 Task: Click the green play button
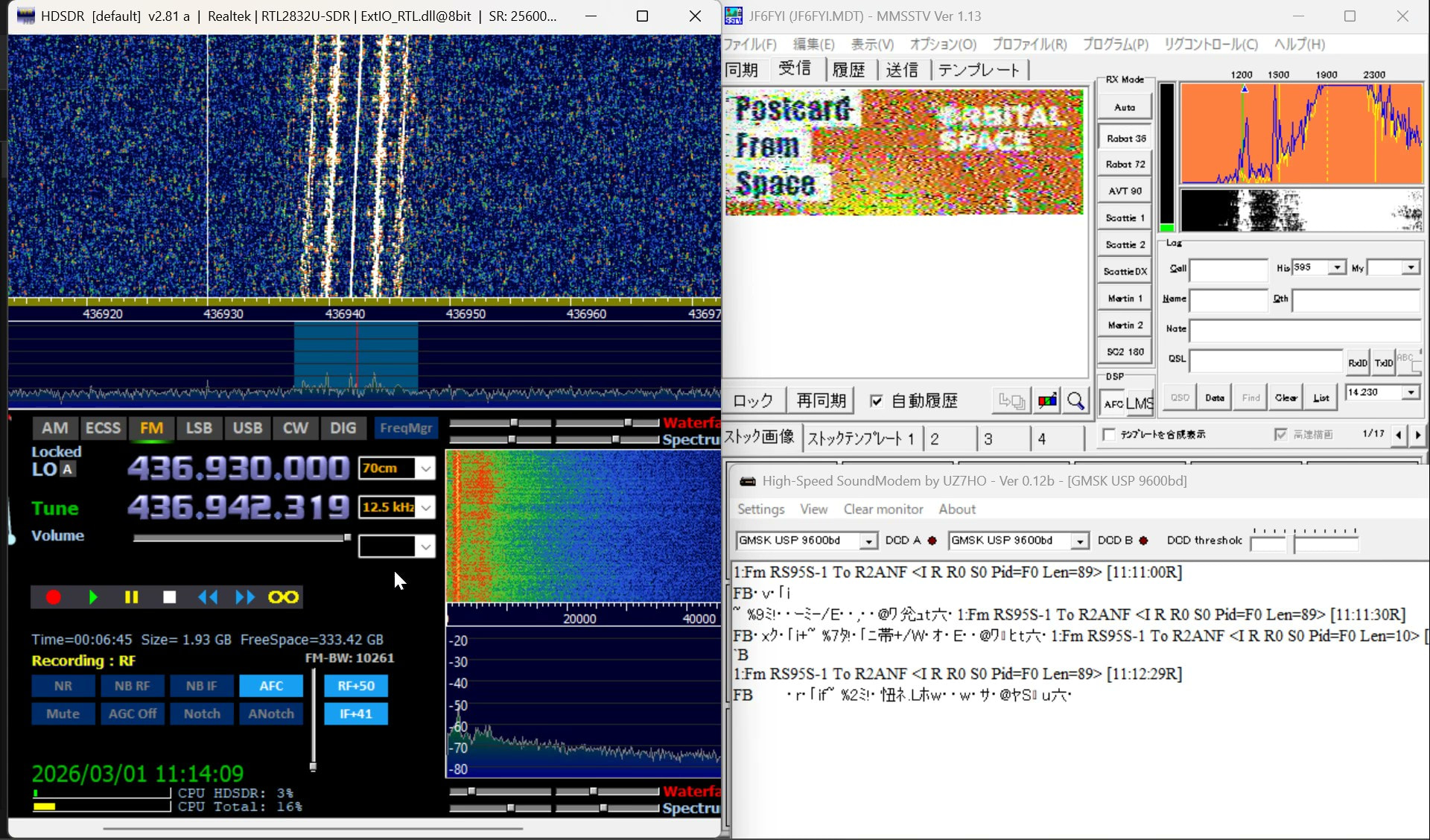(93, 597)
